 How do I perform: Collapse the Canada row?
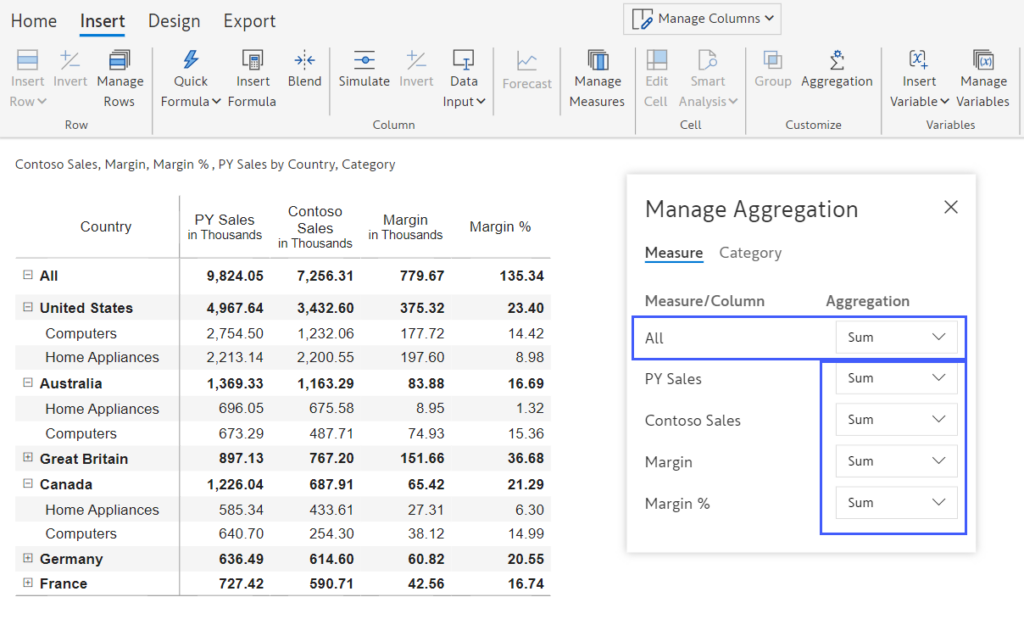27,483
